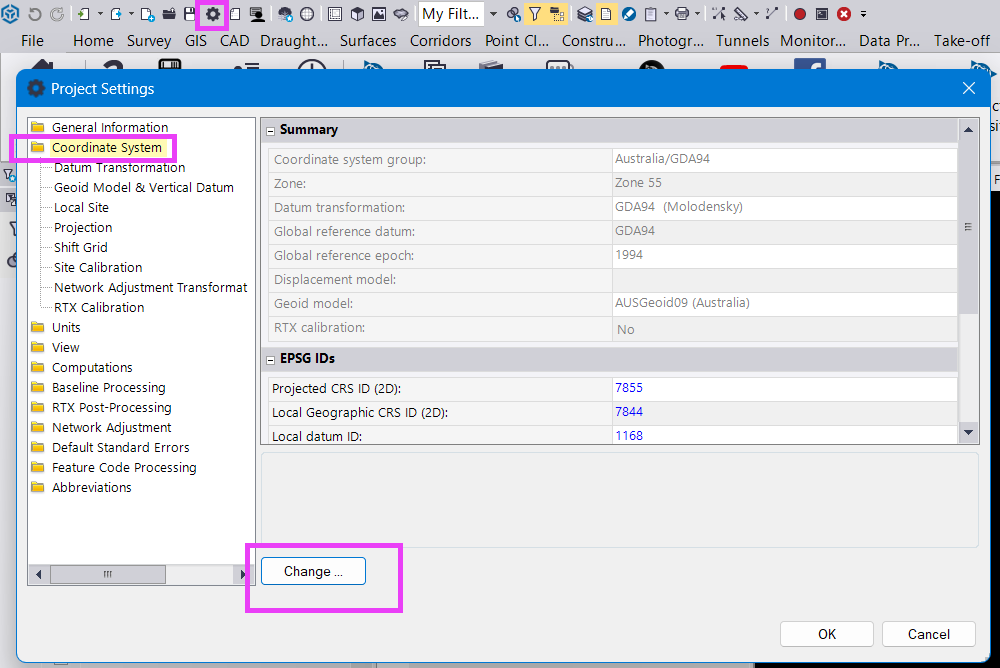Collapse the EPSG IDs section
The width and height of the screenshot is (1000, 668).
(270, 358)
